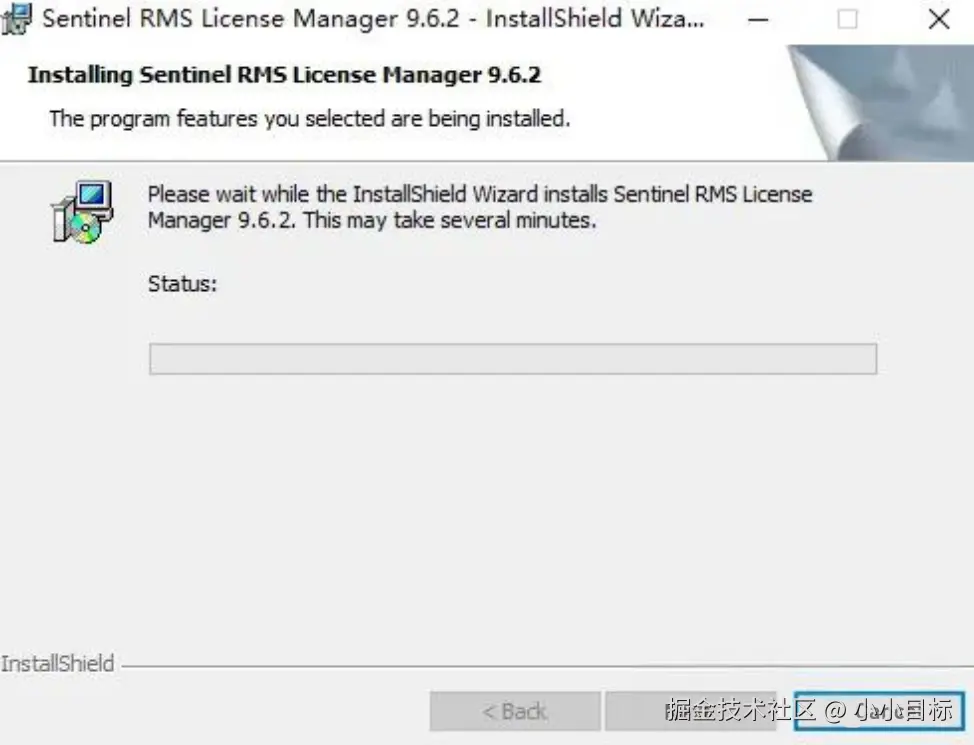
Task: Click the 'Please wait while' message line
Action: coord(480,194)
